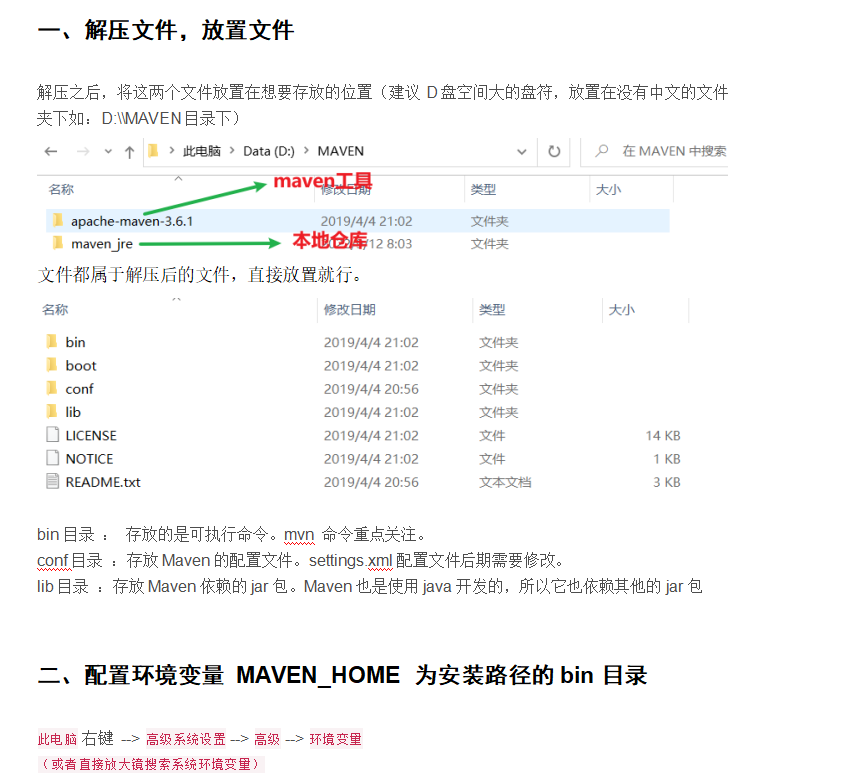The width and height of the screenshot is (867, 775).
Task: Click the LICENSE file icon
Action: [53, 434]
